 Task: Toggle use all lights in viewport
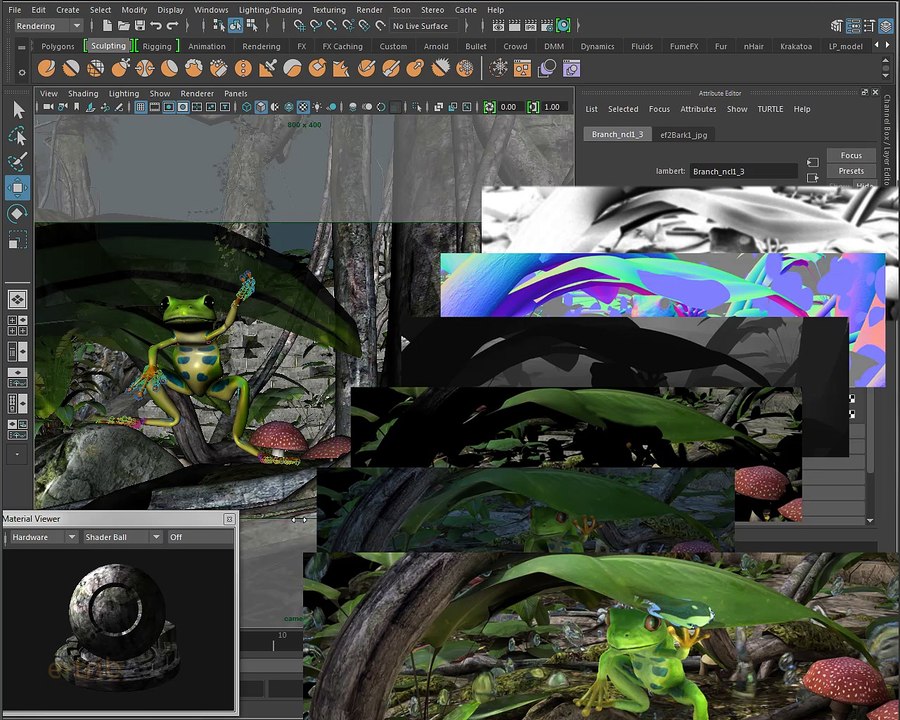(317, 107)
